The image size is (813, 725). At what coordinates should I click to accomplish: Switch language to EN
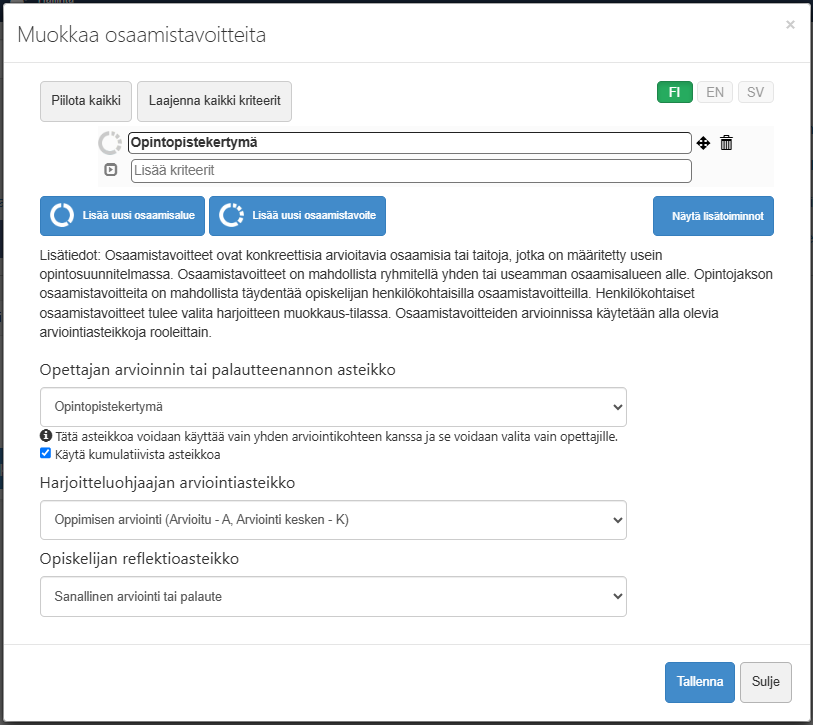(x=715, y=92)
